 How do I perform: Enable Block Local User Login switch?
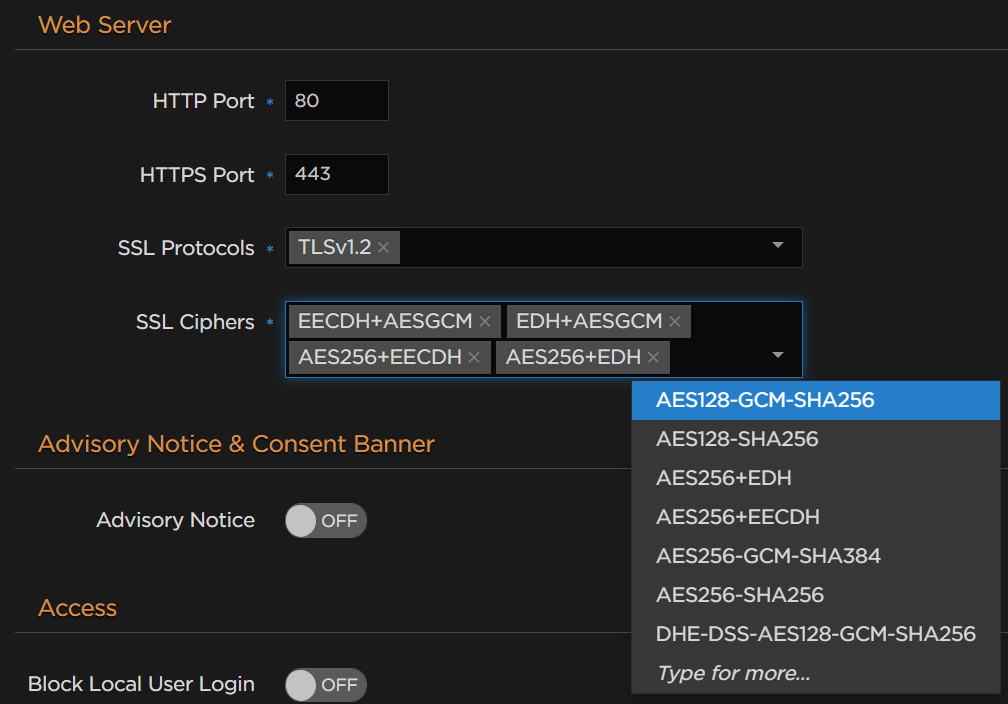tap(326, 685)
